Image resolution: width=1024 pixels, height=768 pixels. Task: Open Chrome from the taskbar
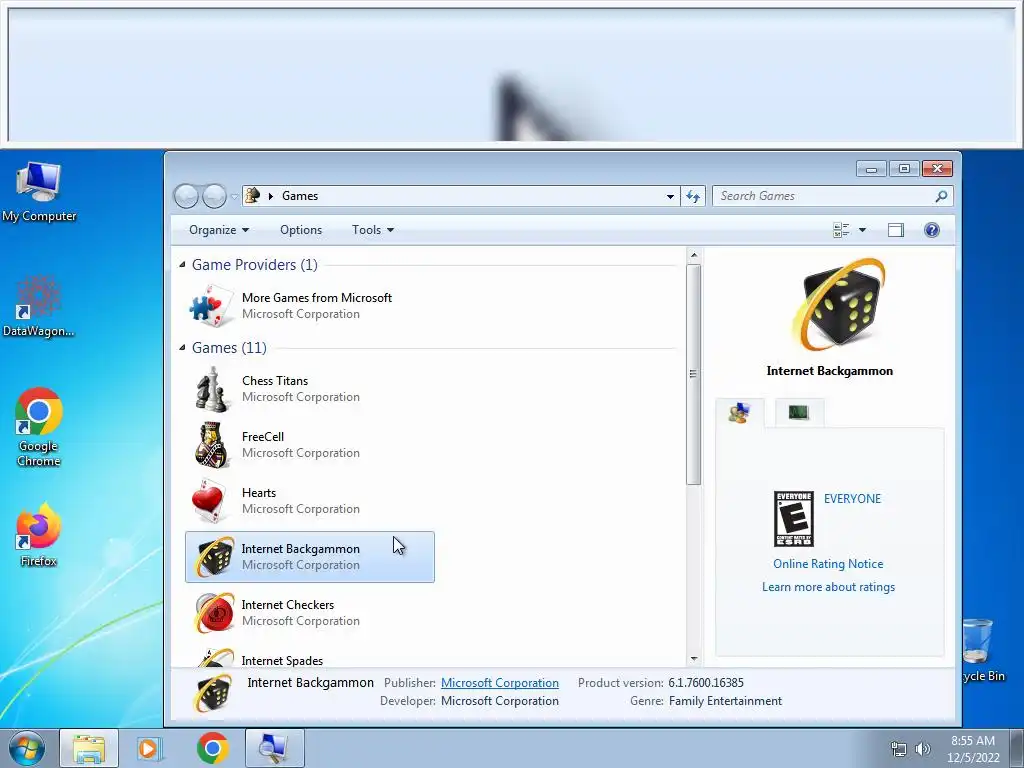[212, 748]
